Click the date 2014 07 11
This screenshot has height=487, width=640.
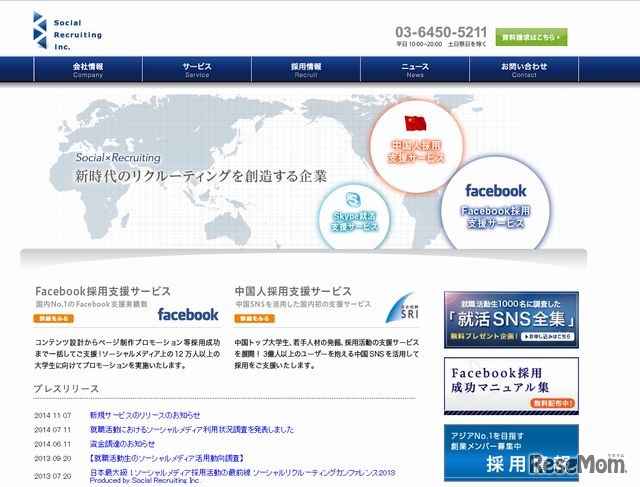(53, 430)
